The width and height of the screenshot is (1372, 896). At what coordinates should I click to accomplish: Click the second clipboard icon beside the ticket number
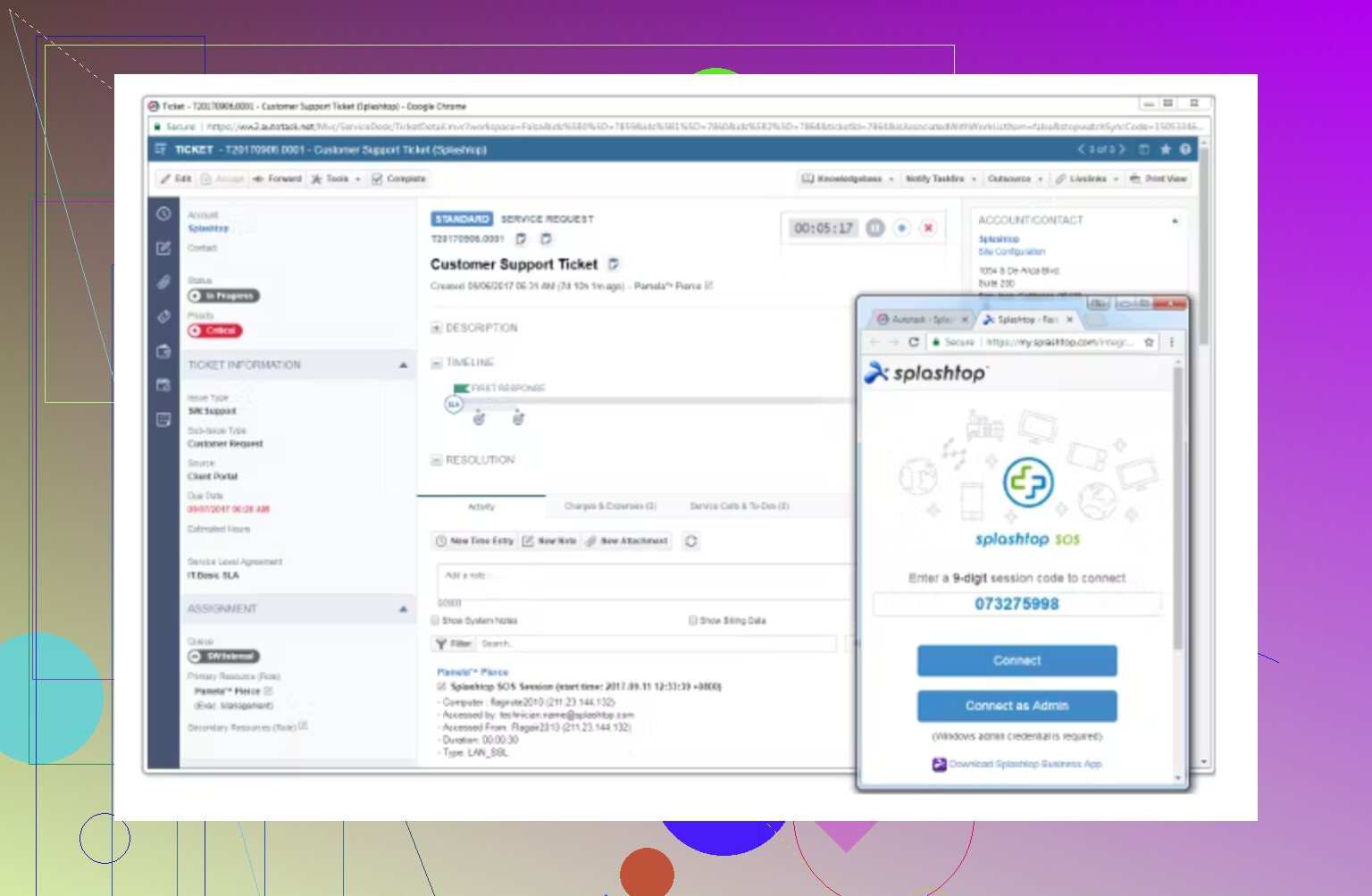547,239
